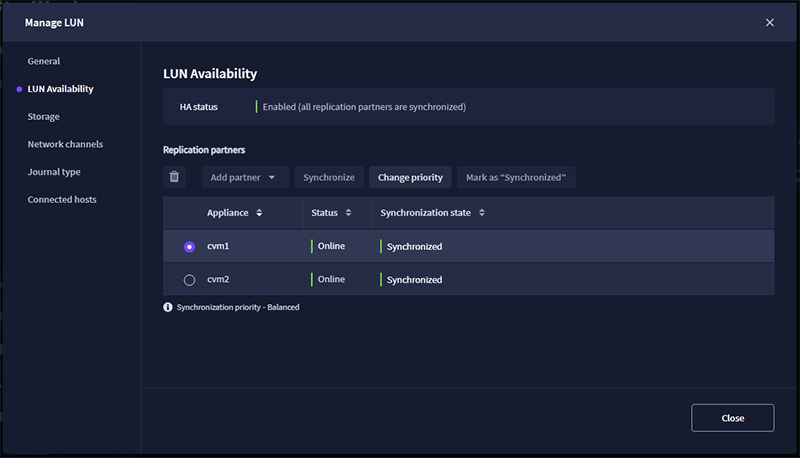Viewport: 800px width, 458px height.
Task: Click the Change priority button
Action: pos(410,177)
